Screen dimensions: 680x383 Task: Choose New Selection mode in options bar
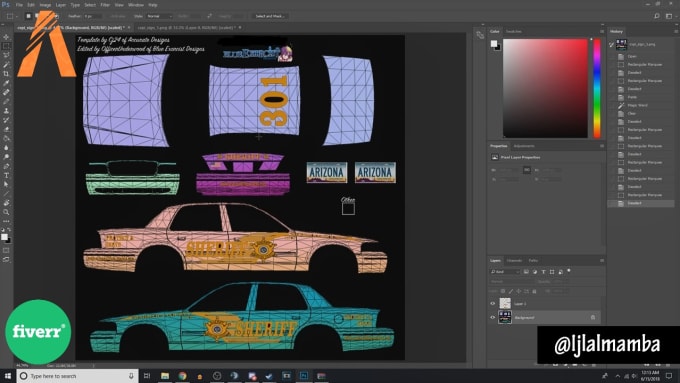pos(28,16)
